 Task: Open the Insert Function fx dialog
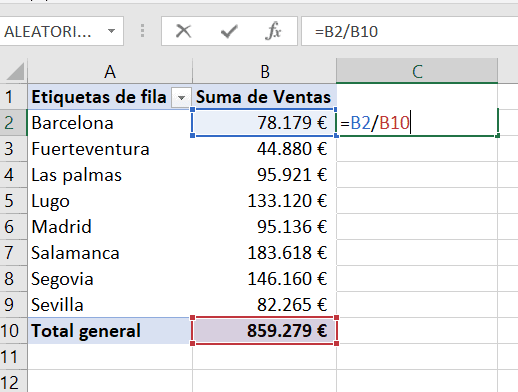273,31
